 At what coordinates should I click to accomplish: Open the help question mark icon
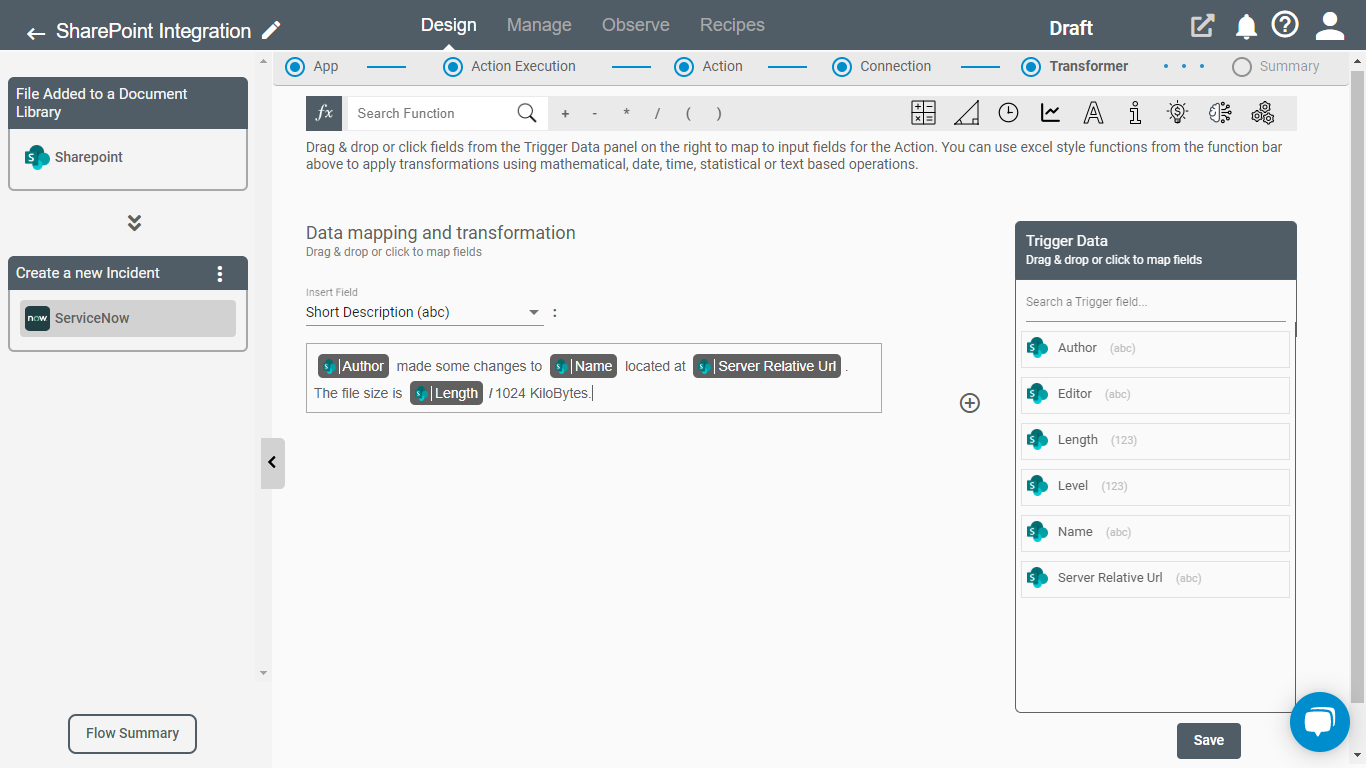(1285, 25)
